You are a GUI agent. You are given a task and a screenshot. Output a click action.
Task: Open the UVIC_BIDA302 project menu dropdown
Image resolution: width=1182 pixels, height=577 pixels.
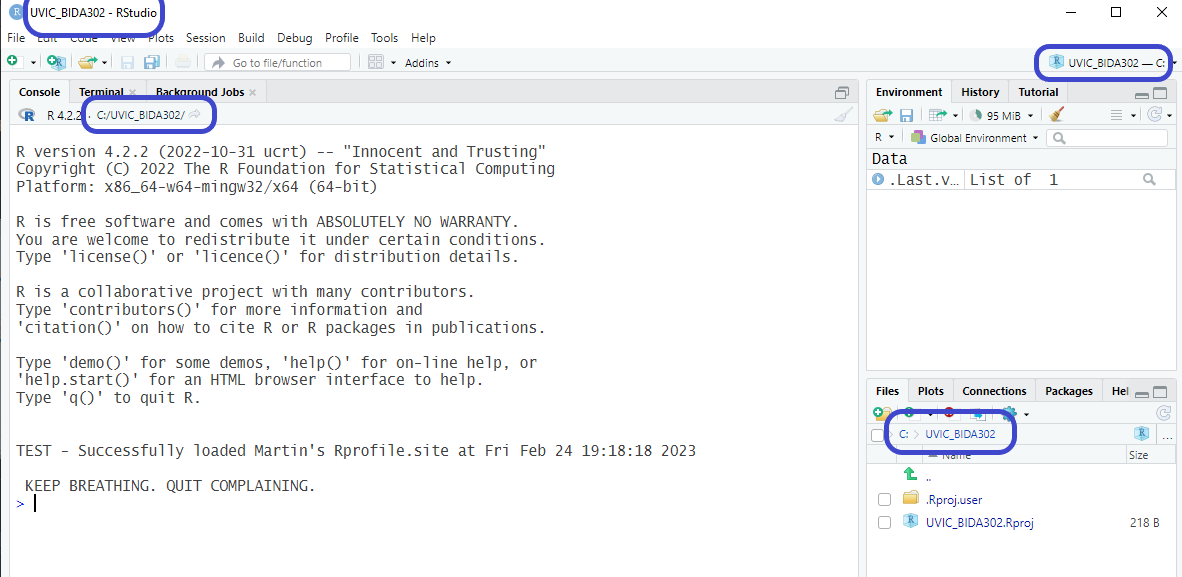click(x=1110, y=62)
